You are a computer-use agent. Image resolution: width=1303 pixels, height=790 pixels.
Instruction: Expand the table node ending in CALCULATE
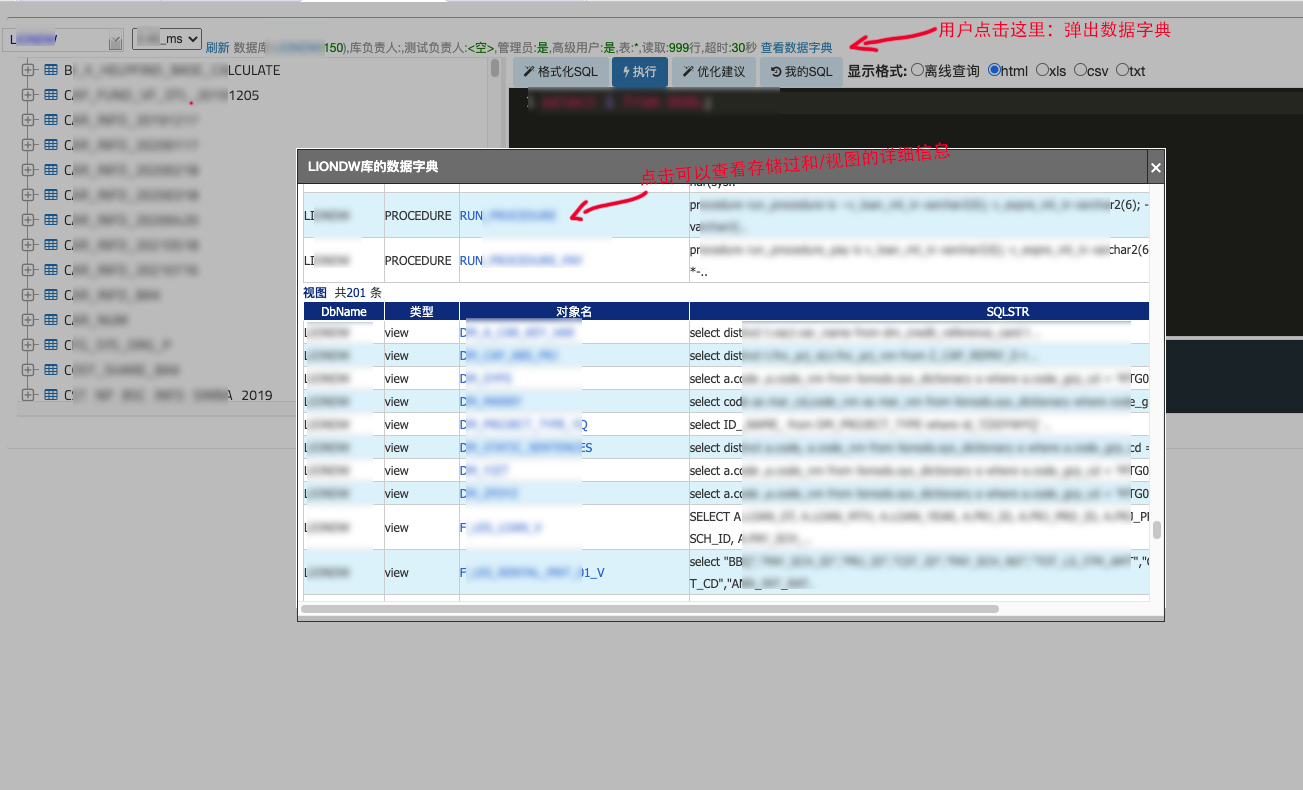[27, 70]
